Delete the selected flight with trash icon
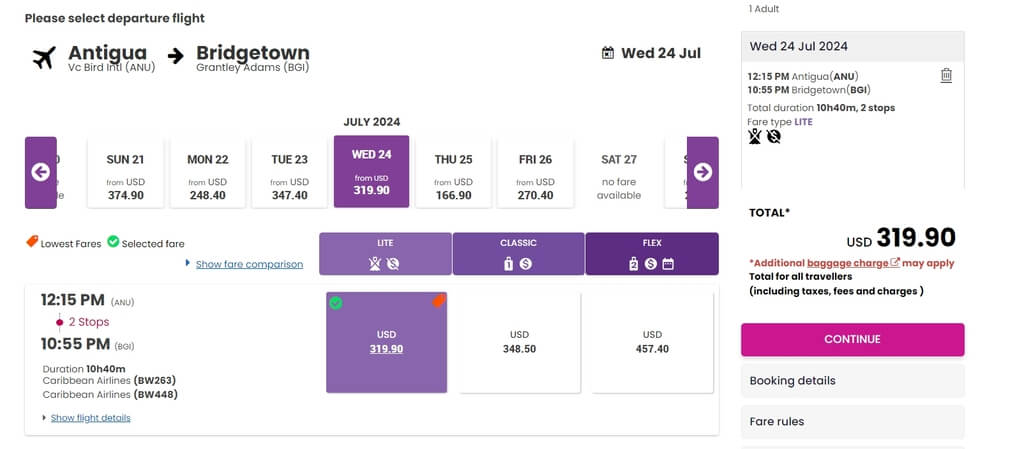This screenshot has width=1024, height=449. tap(946, 76)
